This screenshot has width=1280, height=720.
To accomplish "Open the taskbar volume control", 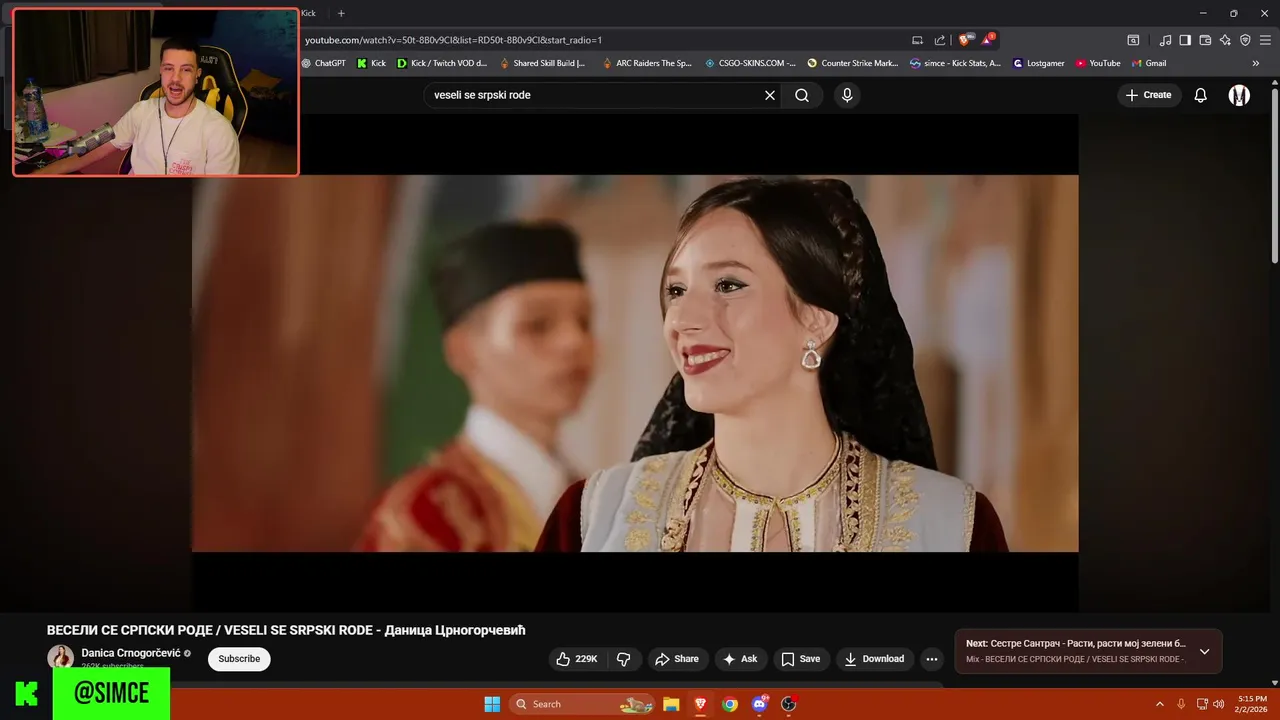I will 1218,704.
